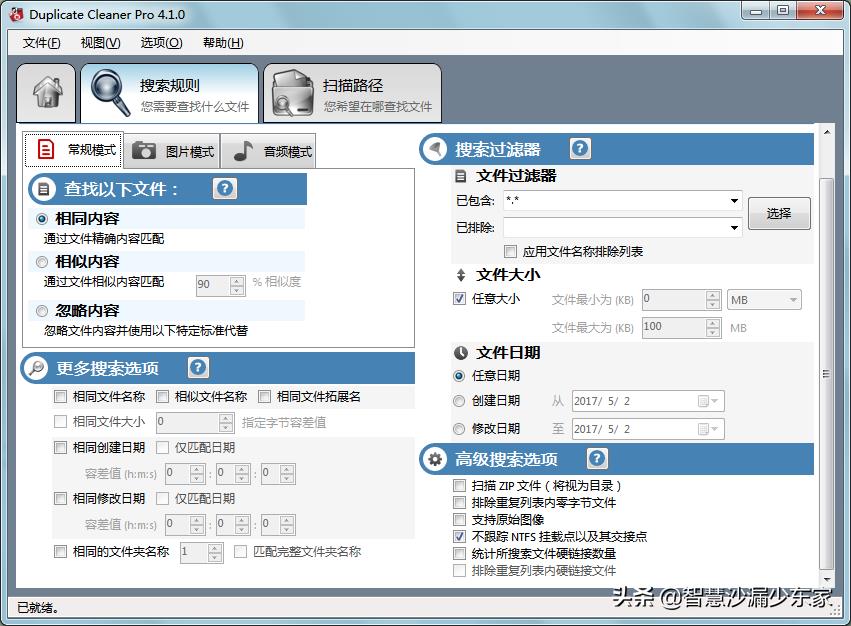Image resolution: width=851 pixels, height=626 pixels.
Task: Click the document icon beside 文件过滤器
Action: click(461, 176)
